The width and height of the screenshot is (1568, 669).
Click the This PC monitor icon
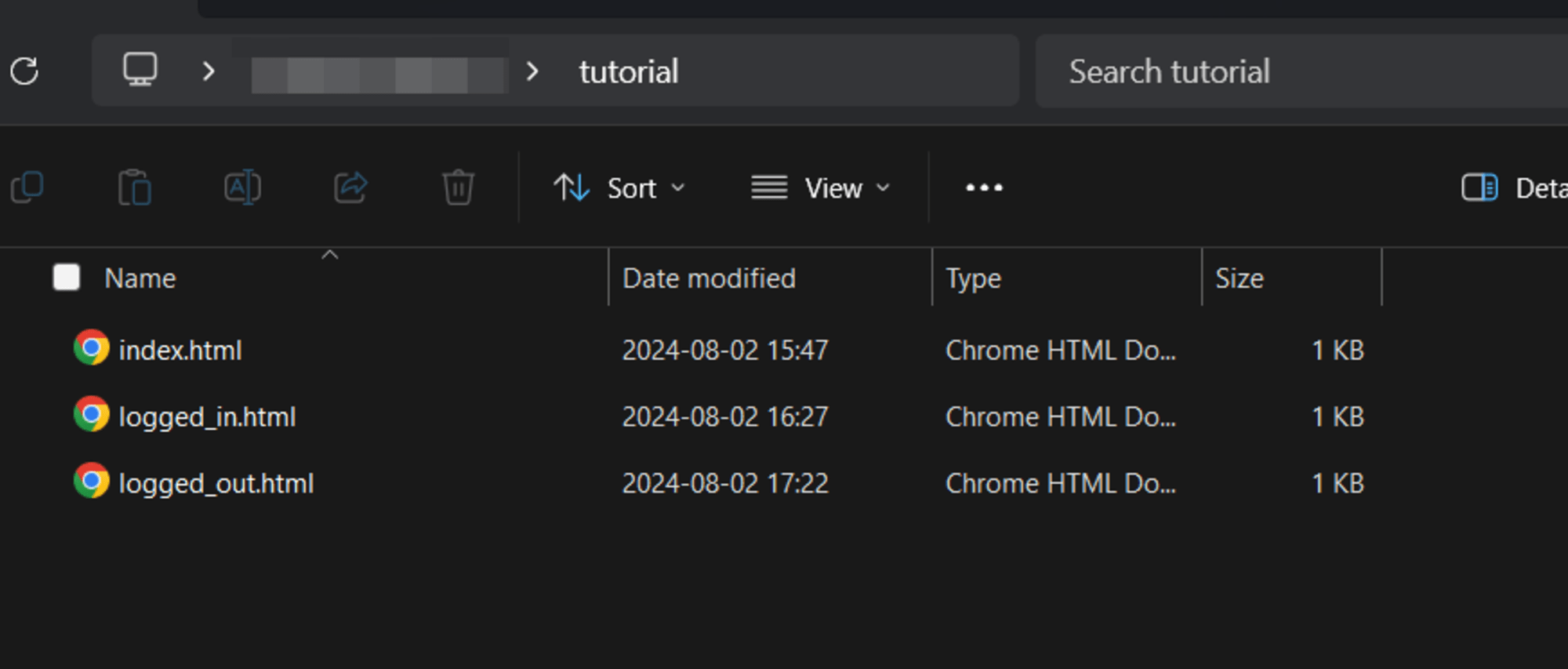pyautogui.click(x=140, y=70)
